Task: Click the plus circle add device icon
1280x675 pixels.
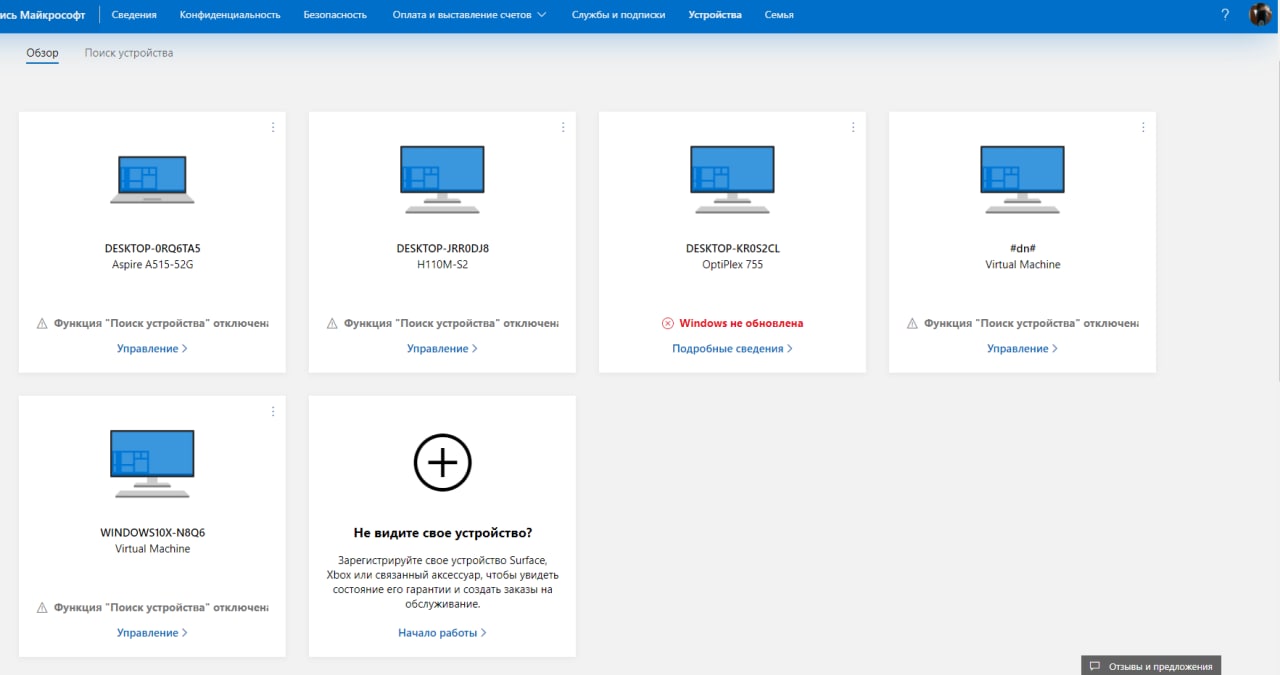Action: pos(442,462)
